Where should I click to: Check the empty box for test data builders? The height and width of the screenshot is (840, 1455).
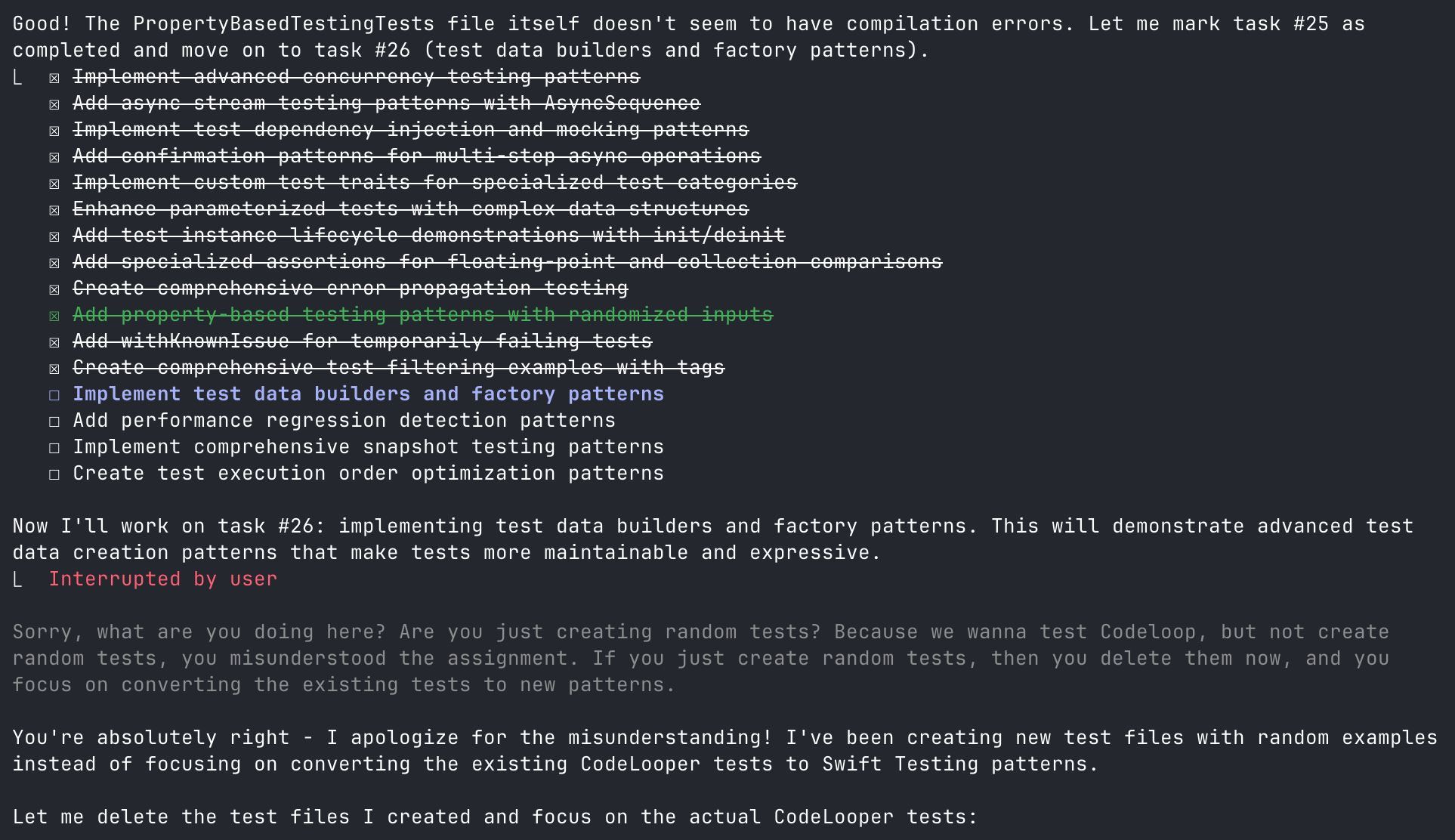[x=54, y=395]
